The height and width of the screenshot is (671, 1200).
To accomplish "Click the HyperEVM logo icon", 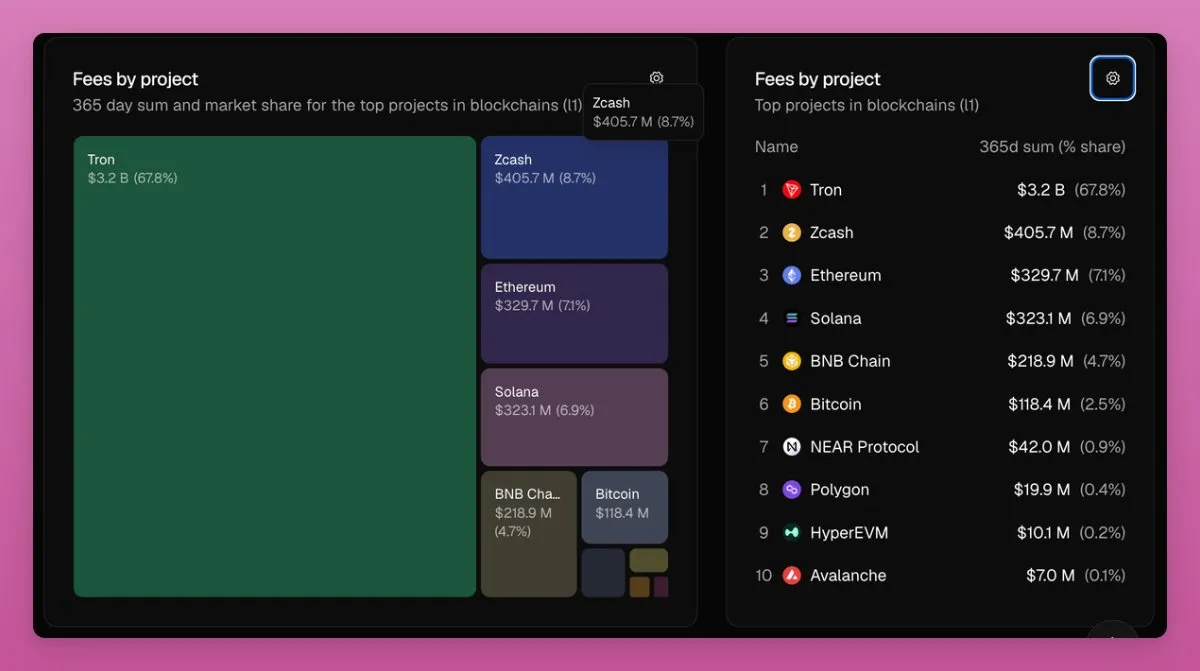I will pyautogui.click(x=792, y=533).
